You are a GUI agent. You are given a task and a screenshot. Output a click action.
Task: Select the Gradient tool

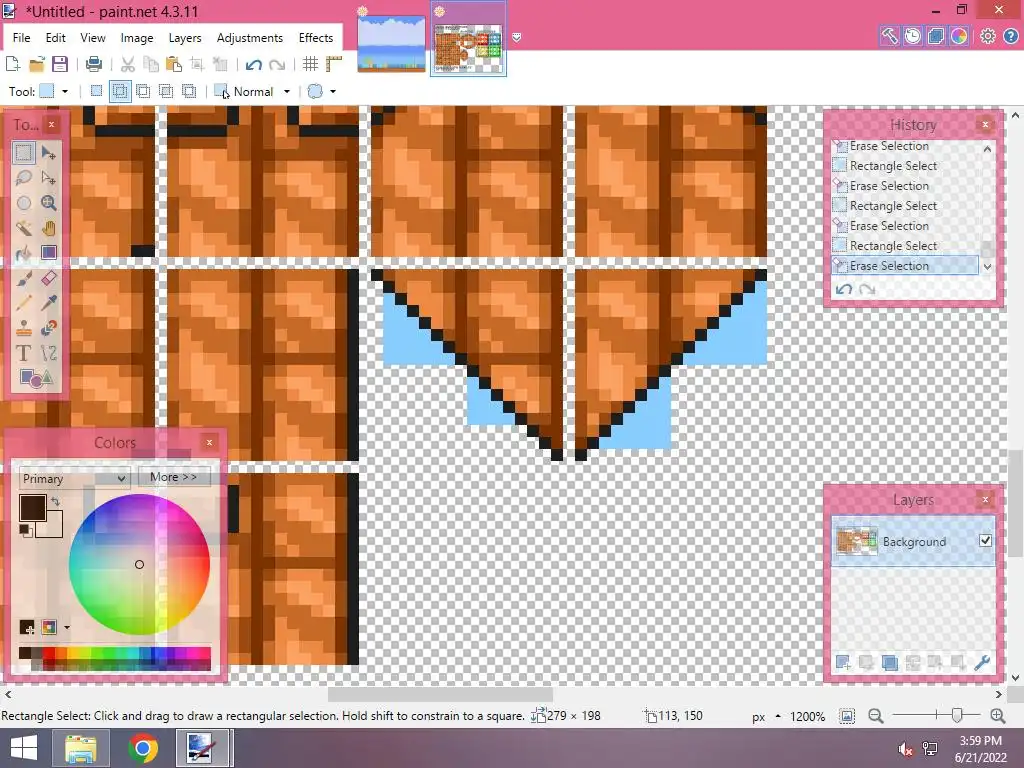coord(49,253)
